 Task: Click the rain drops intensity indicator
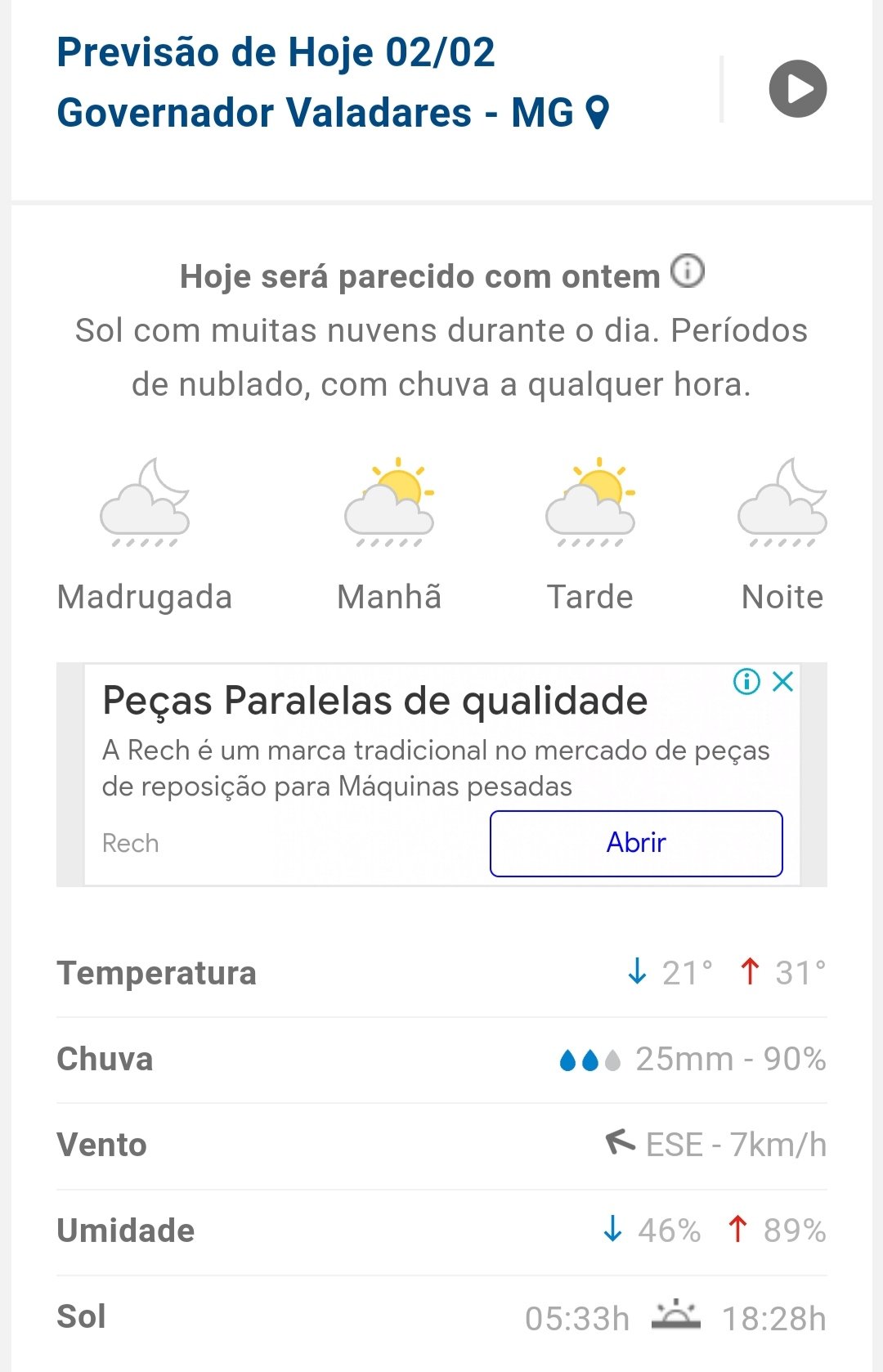(589, 1060)
